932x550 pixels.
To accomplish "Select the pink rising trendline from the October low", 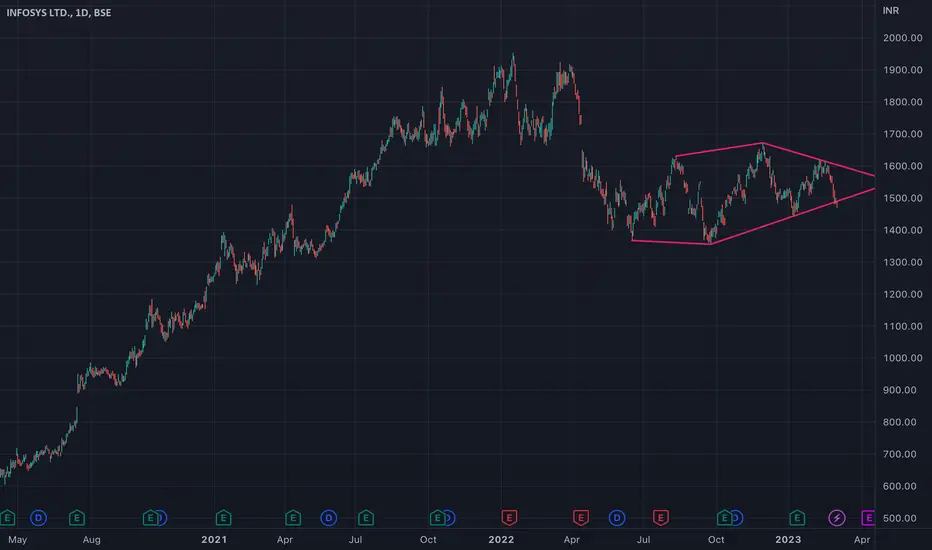I will coord(792,216).
